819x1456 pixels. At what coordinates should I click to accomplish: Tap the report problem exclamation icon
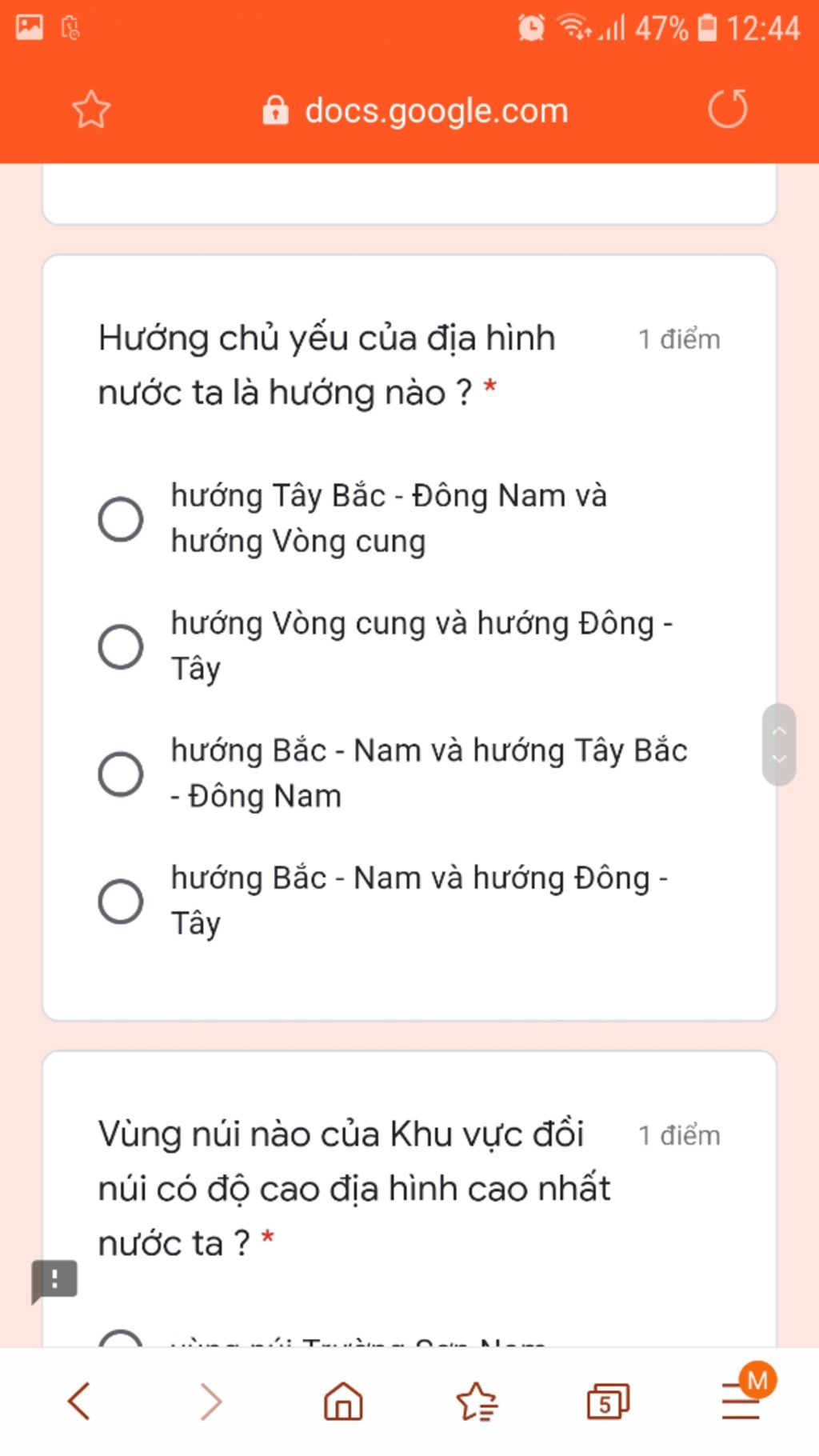point(54,1279)
